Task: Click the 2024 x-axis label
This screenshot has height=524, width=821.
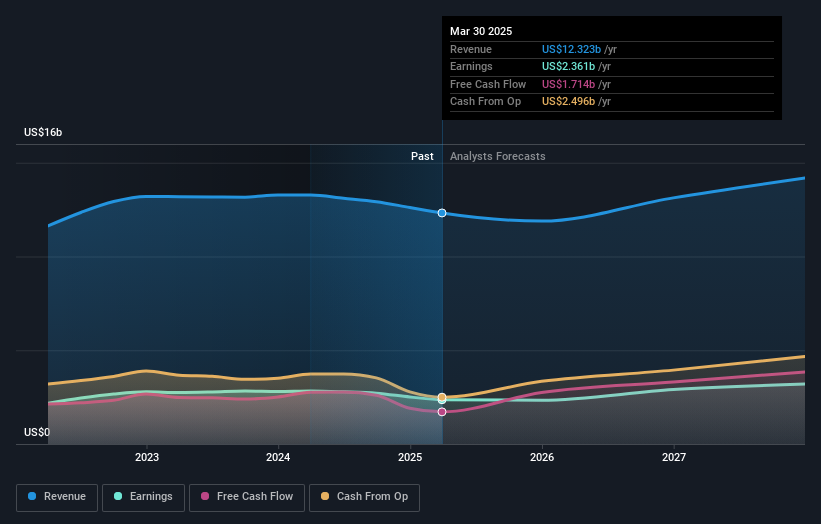Action: pos(278,458)
